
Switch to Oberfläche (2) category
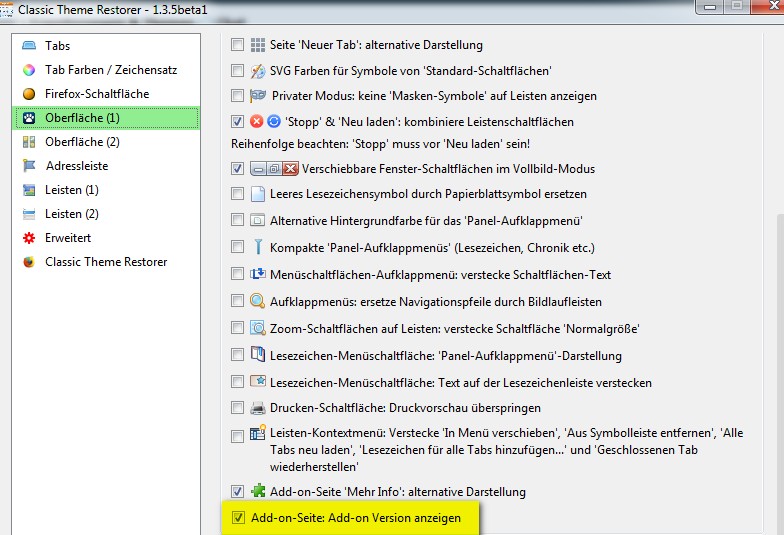coord(106,142)
